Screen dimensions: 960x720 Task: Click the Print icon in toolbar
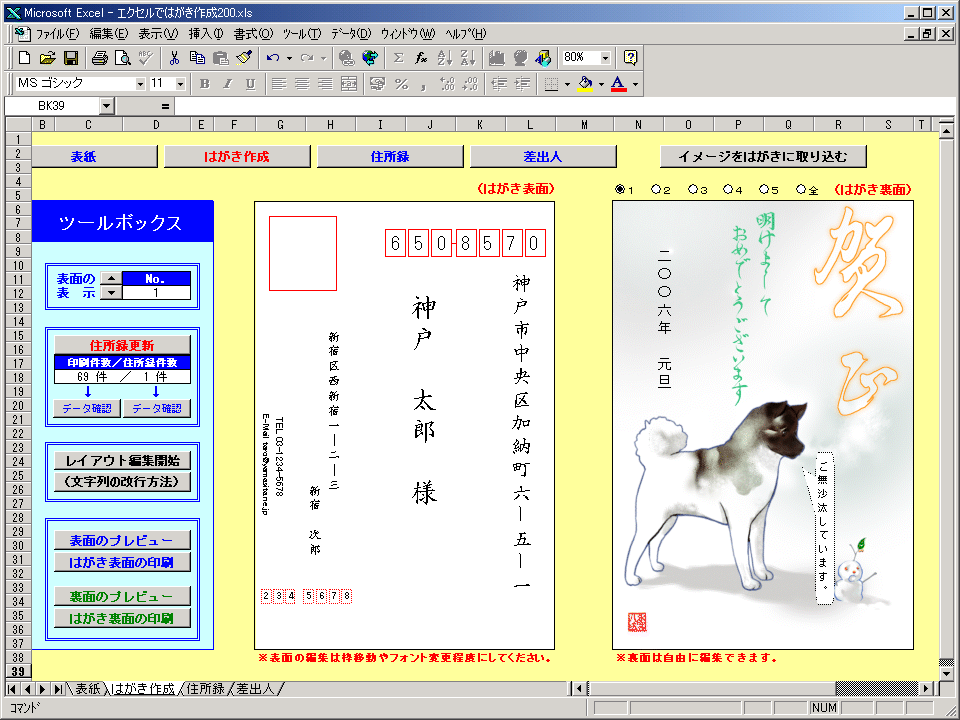coord(100,58)
